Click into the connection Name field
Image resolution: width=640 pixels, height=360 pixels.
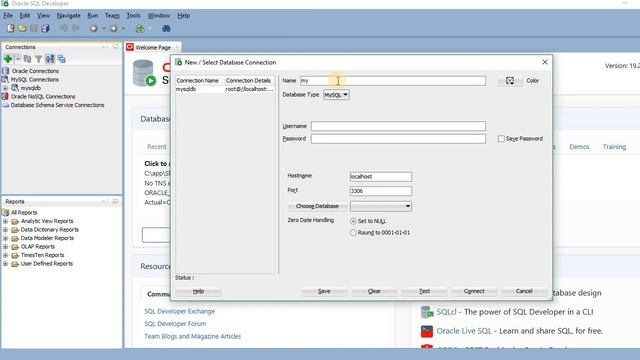[393, 81]
